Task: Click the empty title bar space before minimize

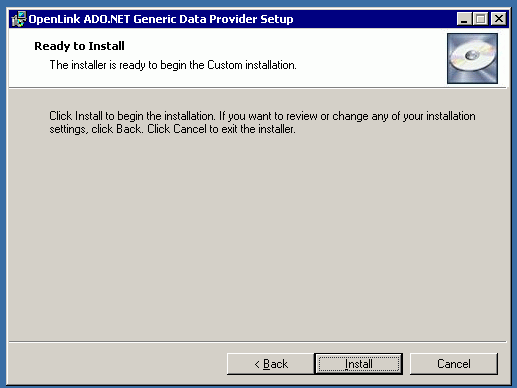Action: pyautogui.click(x=373, y=19)
